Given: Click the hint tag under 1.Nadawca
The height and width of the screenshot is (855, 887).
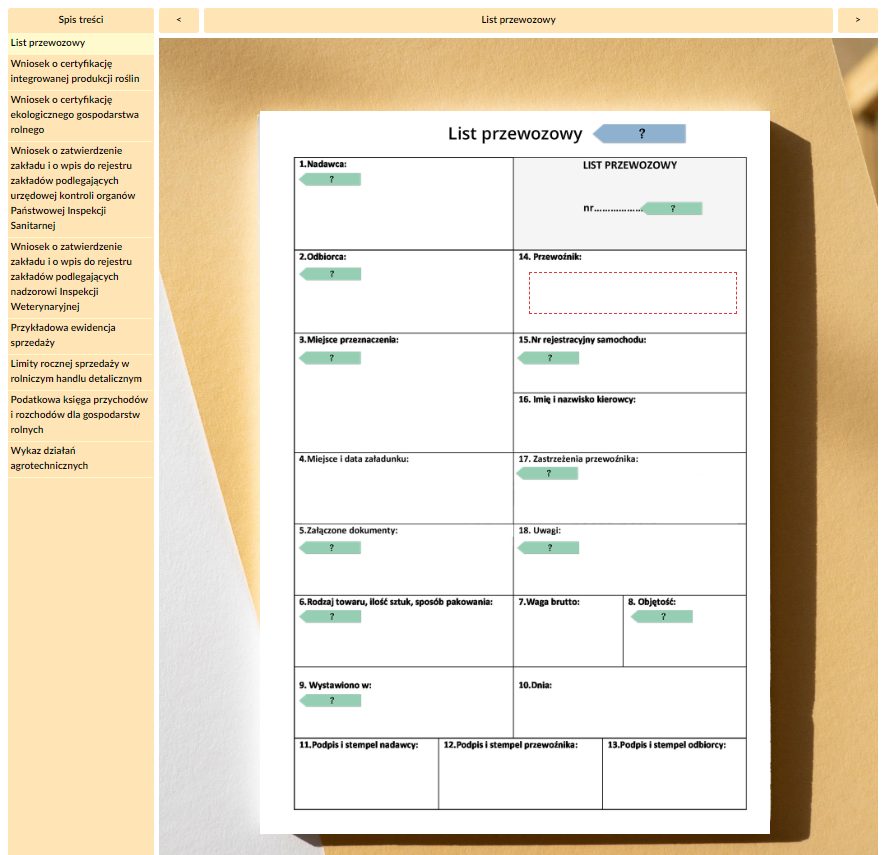Looking at the screenshot, I should click(330, 179).
